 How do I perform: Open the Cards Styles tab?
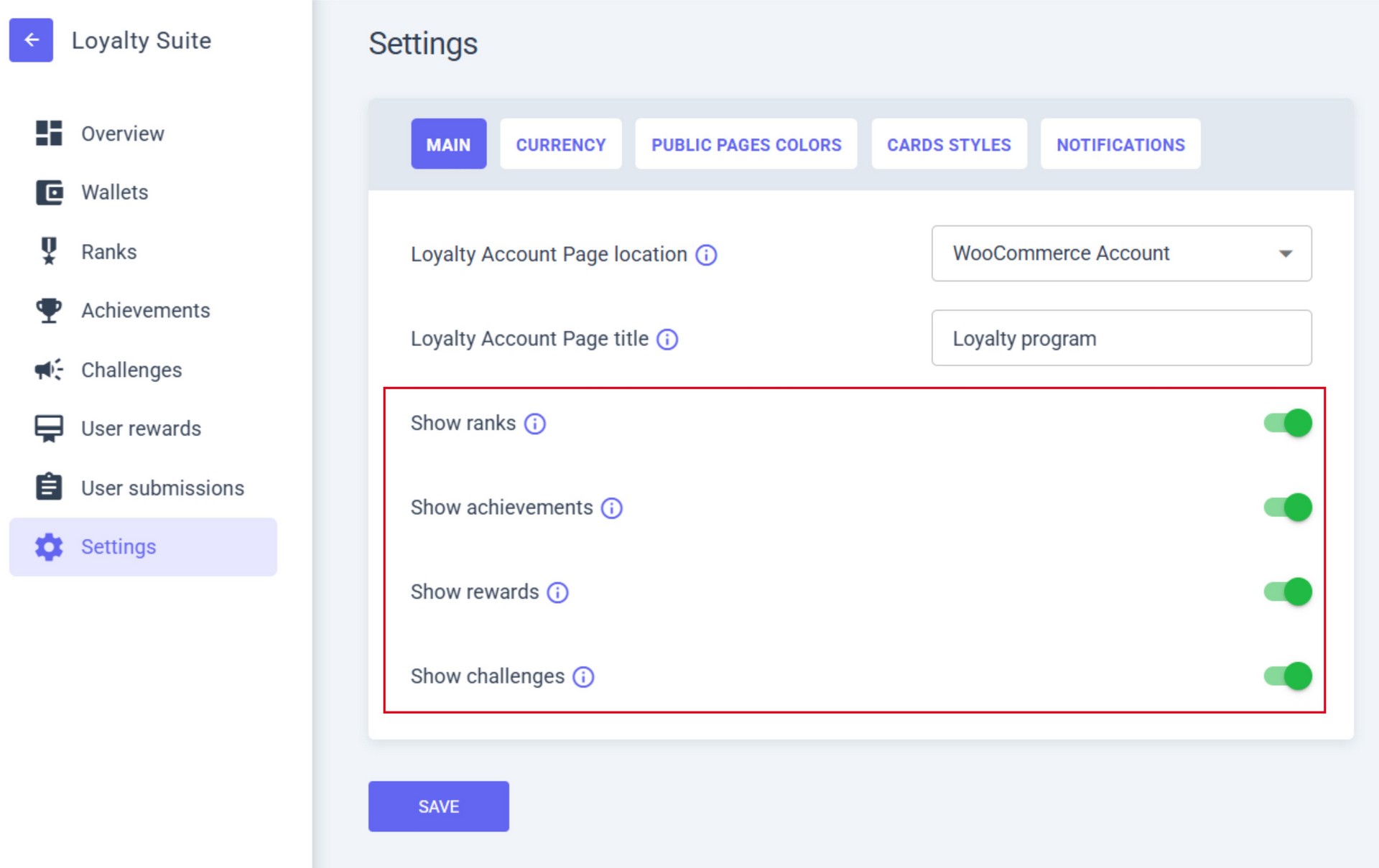pos(948,144)
